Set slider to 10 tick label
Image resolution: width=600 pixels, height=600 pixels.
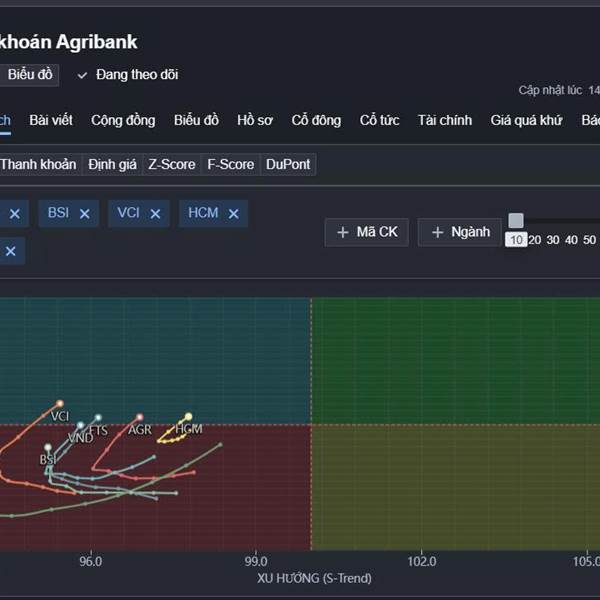516,240
